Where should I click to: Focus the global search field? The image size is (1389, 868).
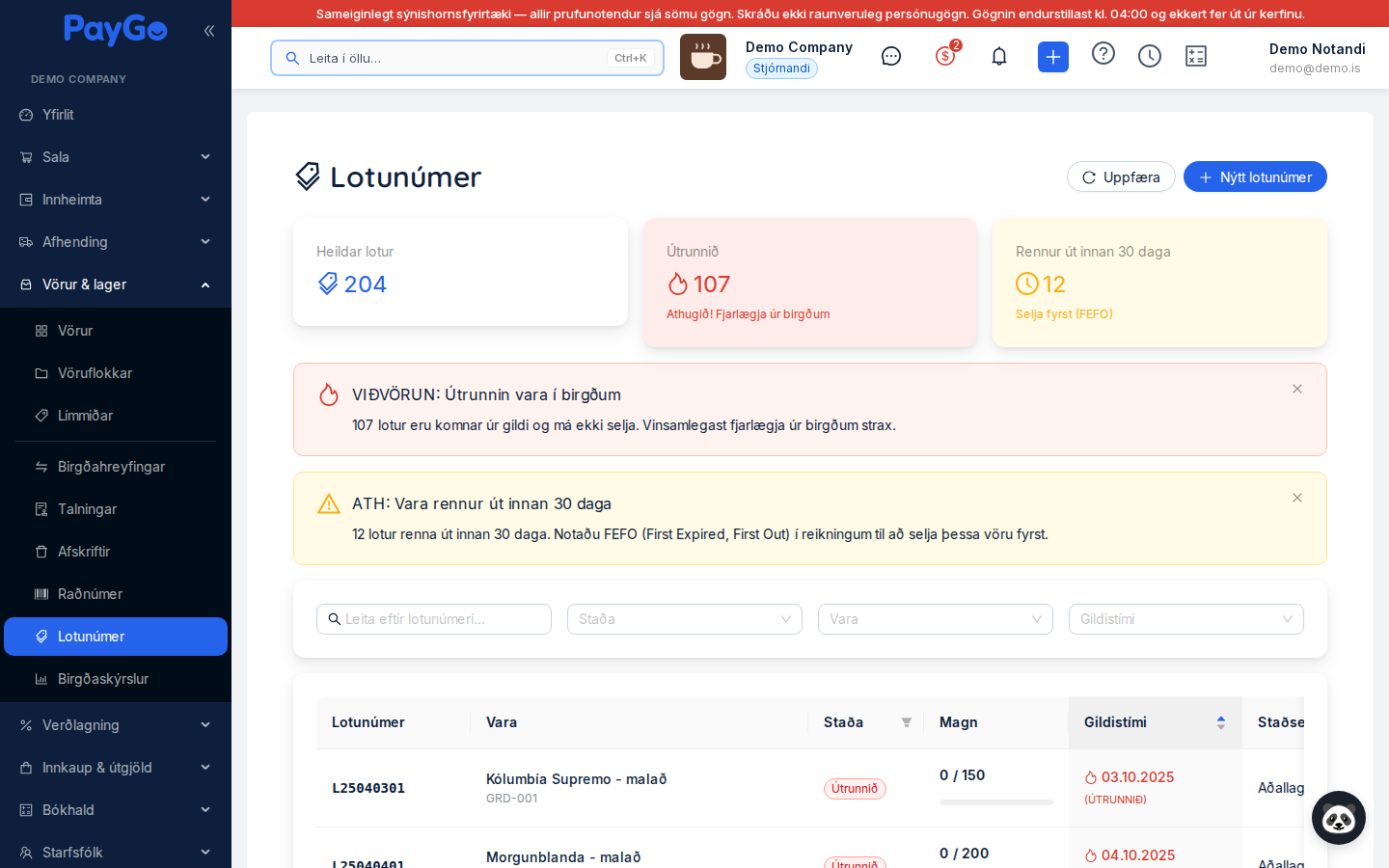coord(467,58)
